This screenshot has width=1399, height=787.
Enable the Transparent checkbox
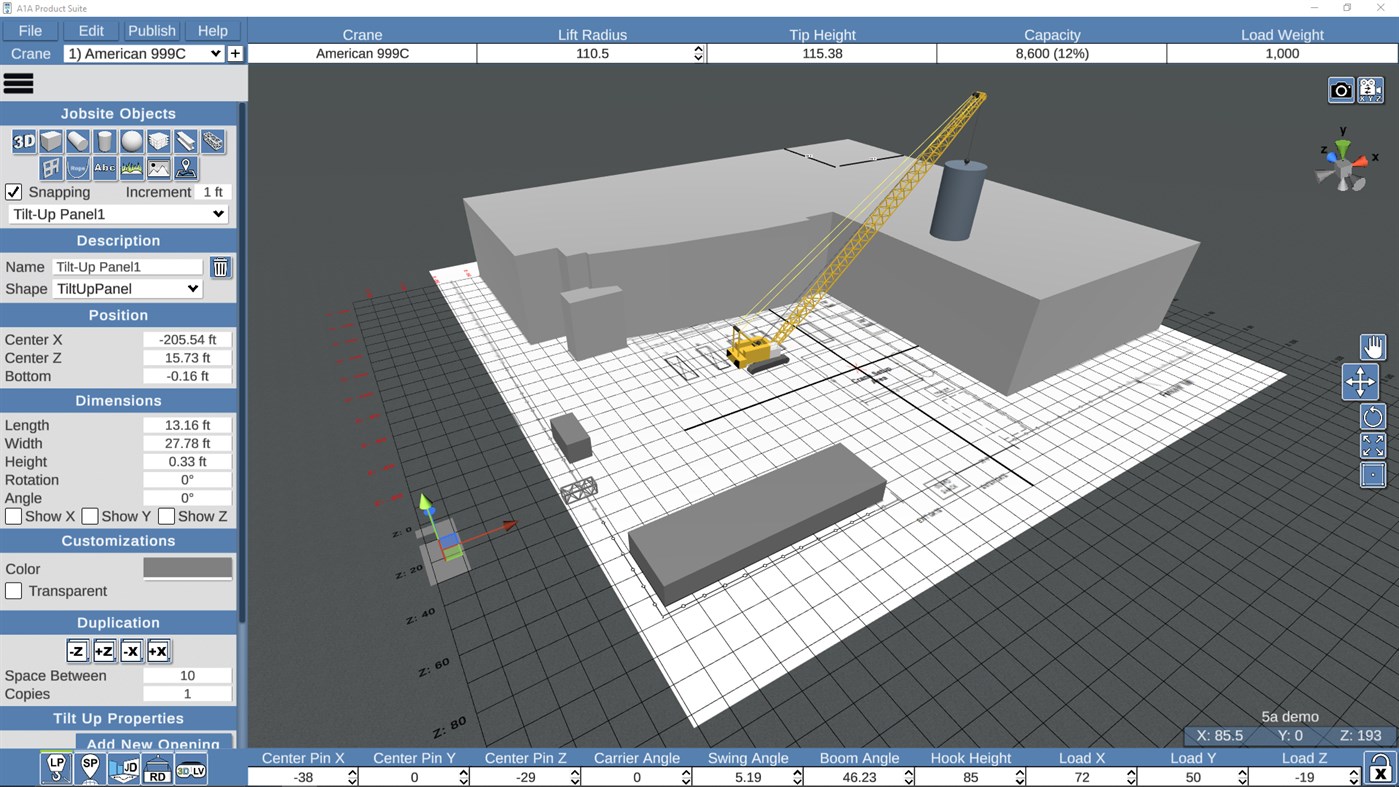14,591
